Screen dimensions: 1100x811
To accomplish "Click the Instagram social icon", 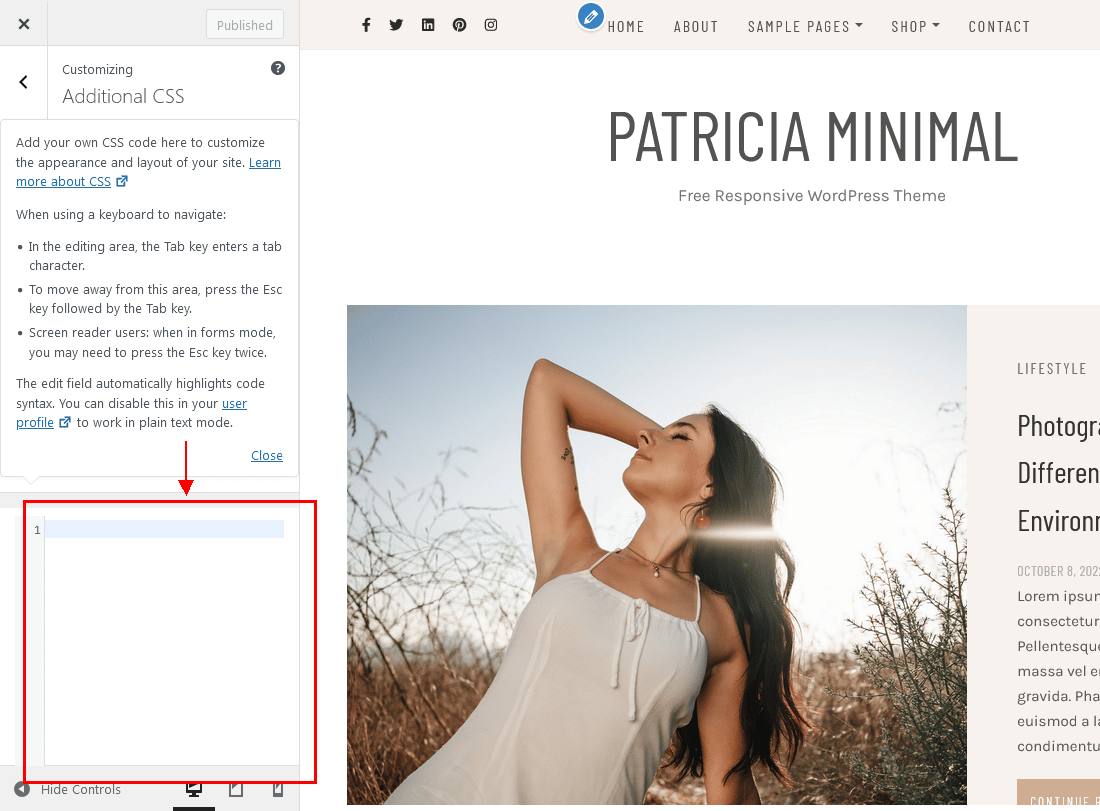I will (x=491, y=24).
